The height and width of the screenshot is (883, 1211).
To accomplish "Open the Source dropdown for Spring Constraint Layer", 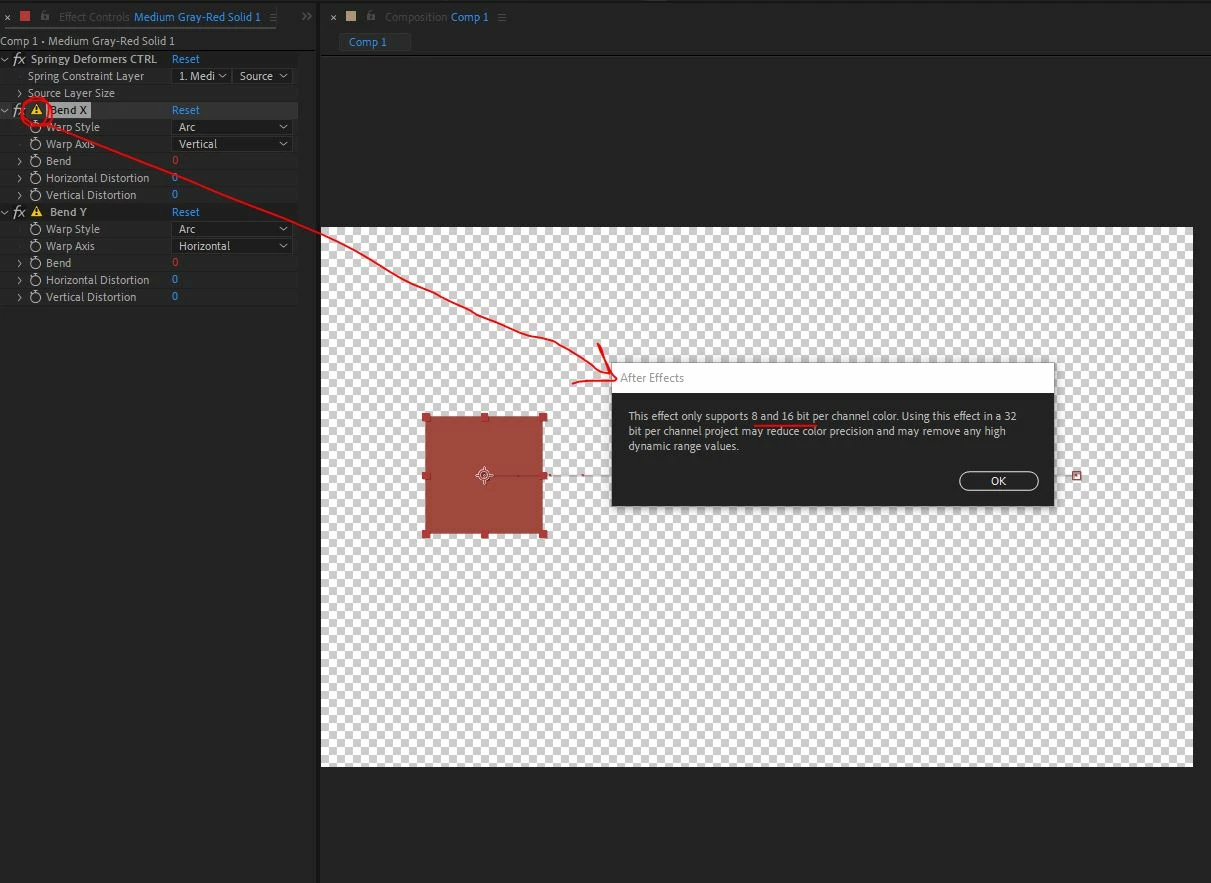I will [x=263, y=76].
